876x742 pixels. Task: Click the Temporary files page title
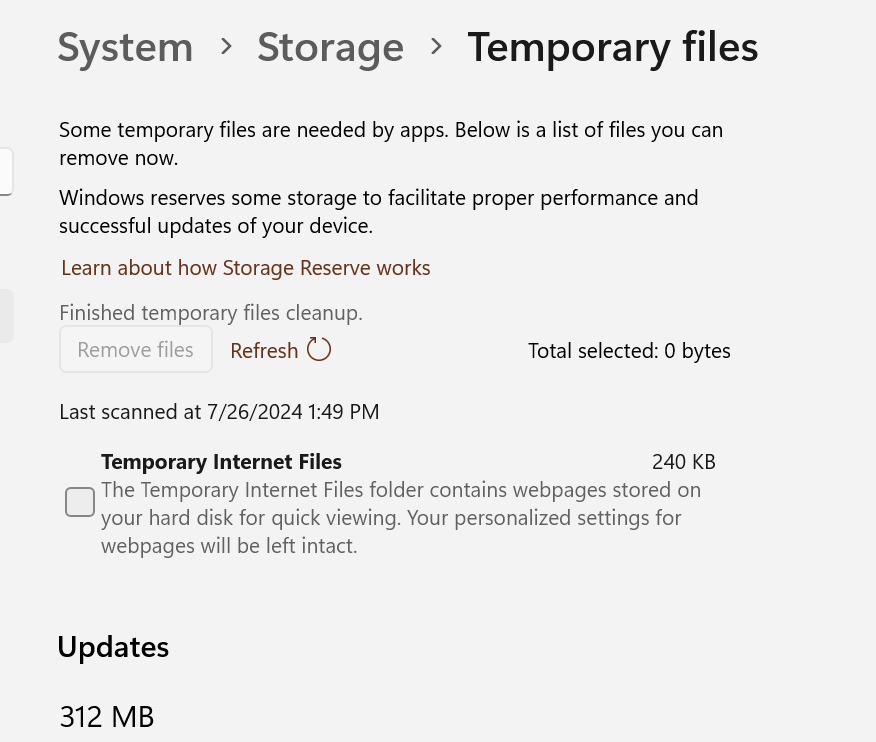click(x=612, y=47)
